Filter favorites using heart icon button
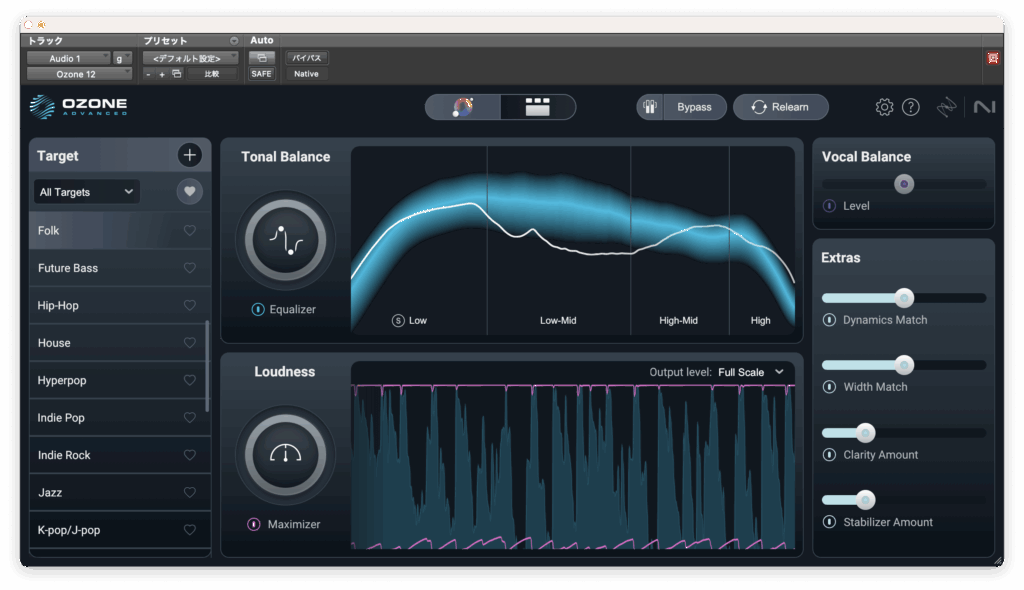This screenshot has width=1024, height=590. [190, 191]
